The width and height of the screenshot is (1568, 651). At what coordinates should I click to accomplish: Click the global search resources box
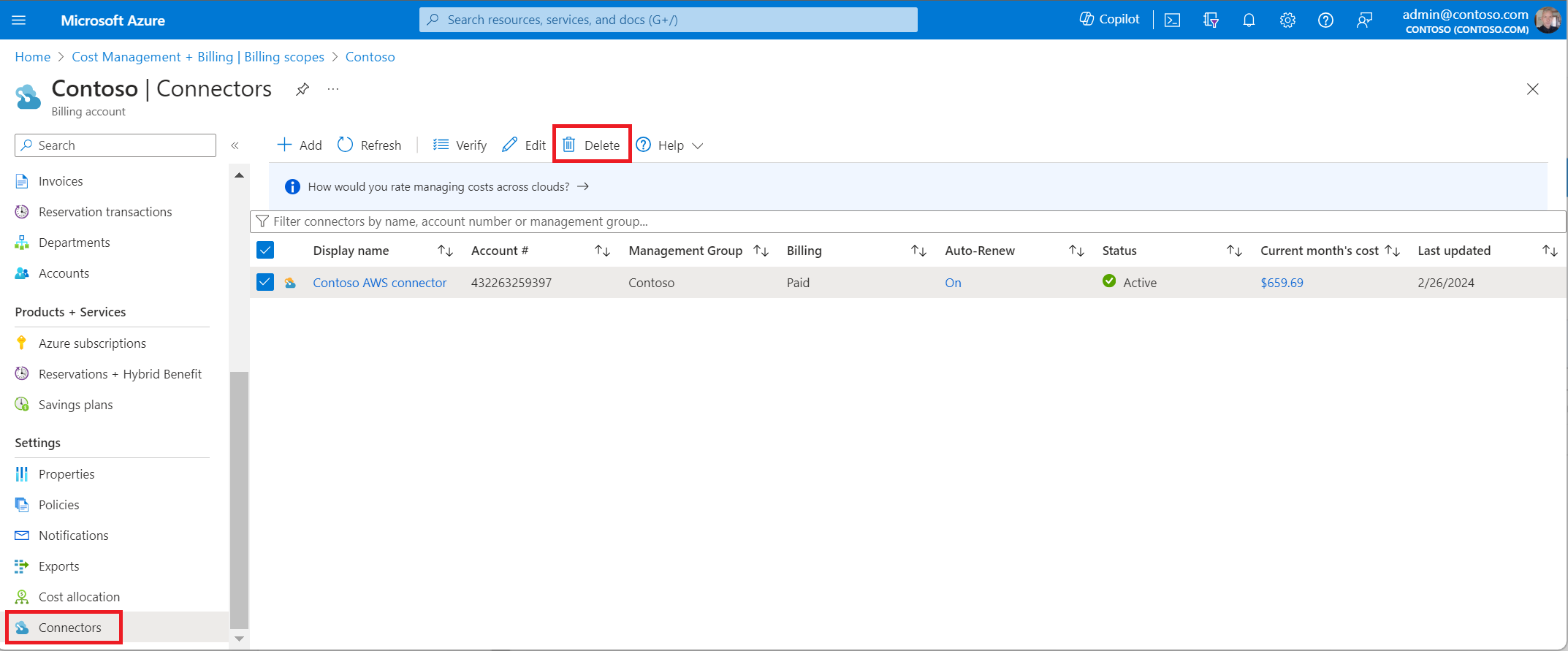(x=668, y=20)
